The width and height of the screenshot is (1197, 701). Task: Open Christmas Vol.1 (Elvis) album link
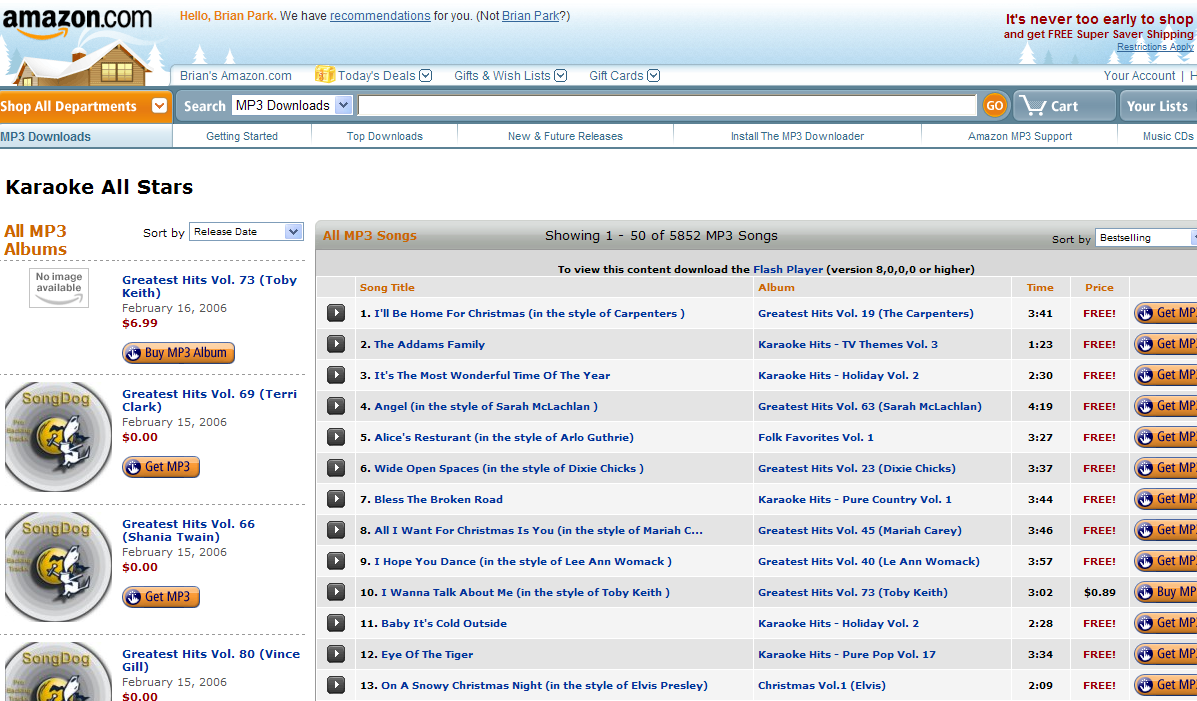coord(821,685)
